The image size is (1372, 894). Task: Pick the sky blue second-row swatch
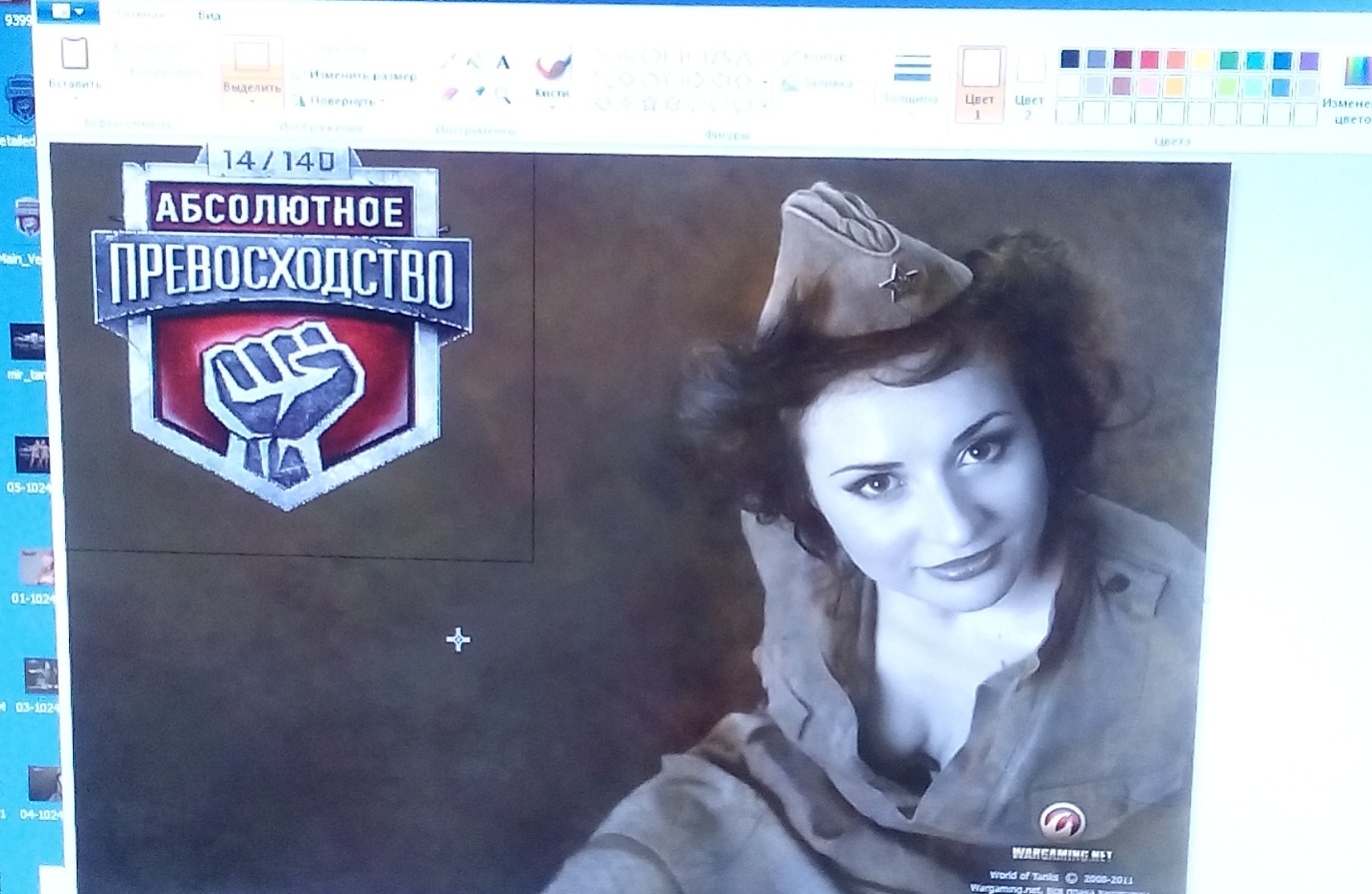(x=1281, y=88)
